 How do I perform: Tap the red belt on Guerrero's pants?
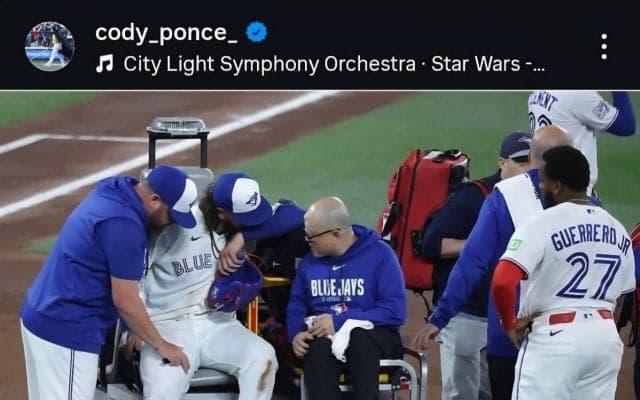pyautogui.click(x=580, y=316)
